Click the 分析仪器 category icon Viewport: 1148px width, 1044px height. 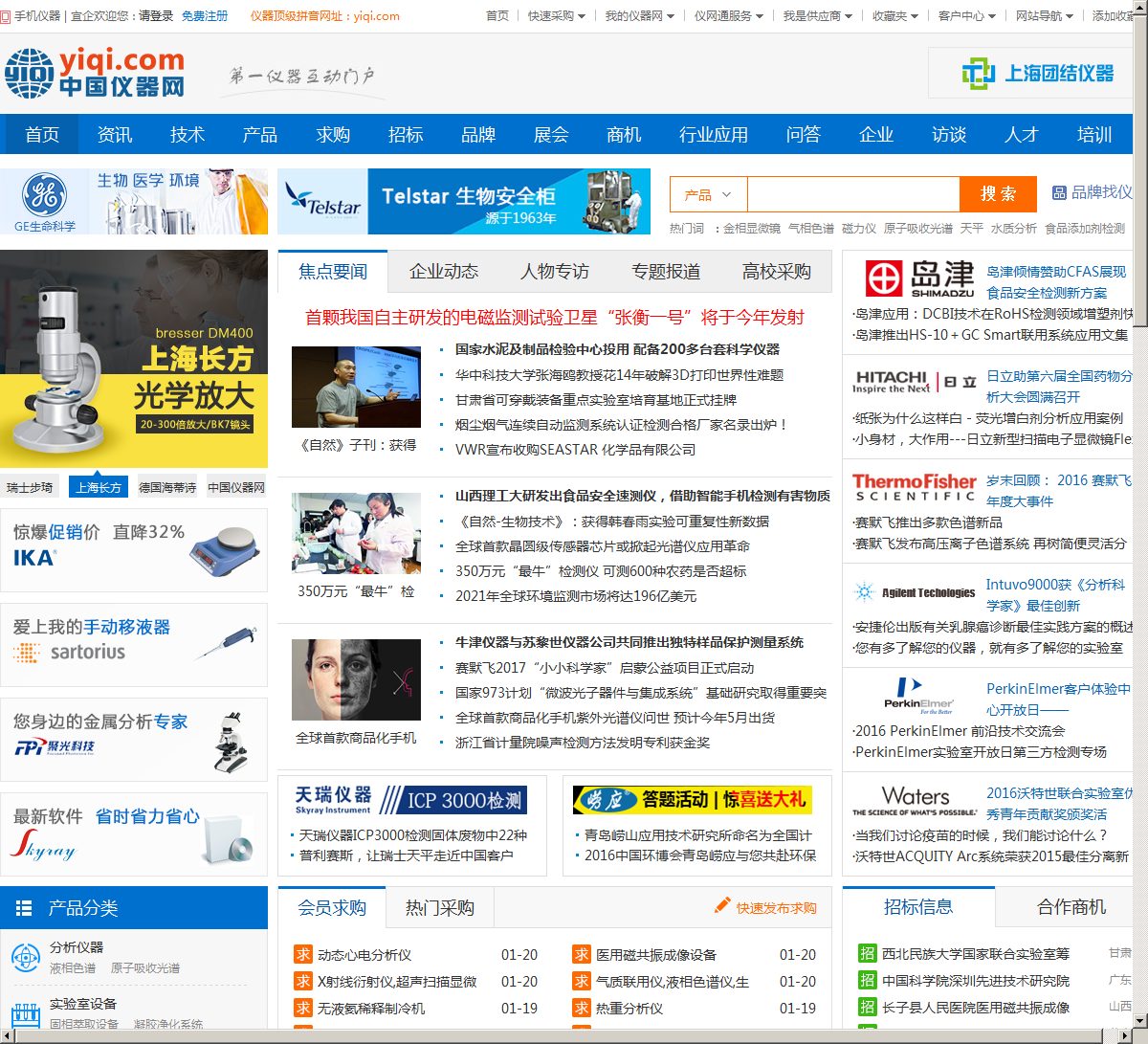click(25, 957)
